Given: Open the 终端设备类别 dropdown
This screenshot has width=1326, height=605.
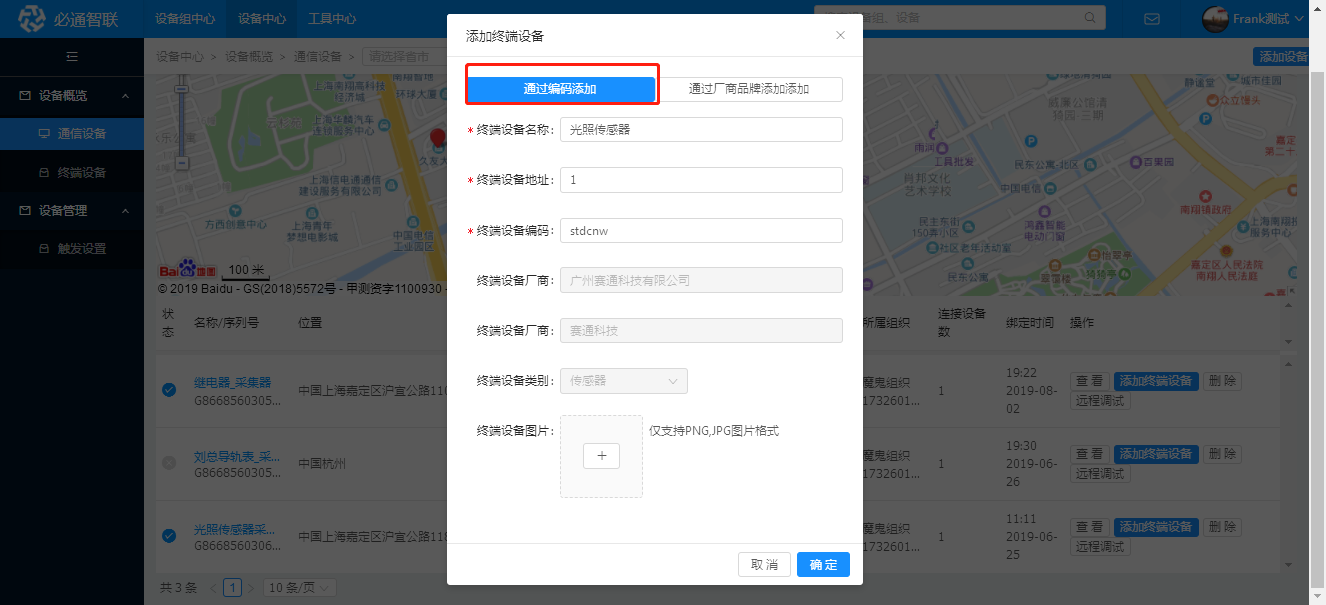Looking at the screenshot, I should [x=624, y=381].
